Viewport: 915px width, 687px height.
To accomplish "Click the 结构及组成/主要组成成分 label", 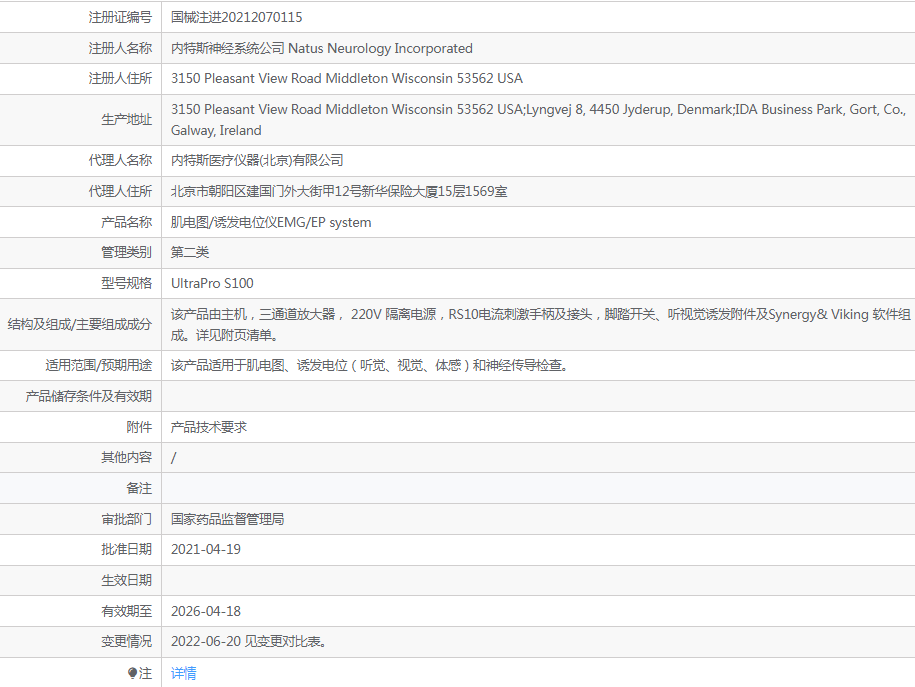I will (x=80, y=325).
